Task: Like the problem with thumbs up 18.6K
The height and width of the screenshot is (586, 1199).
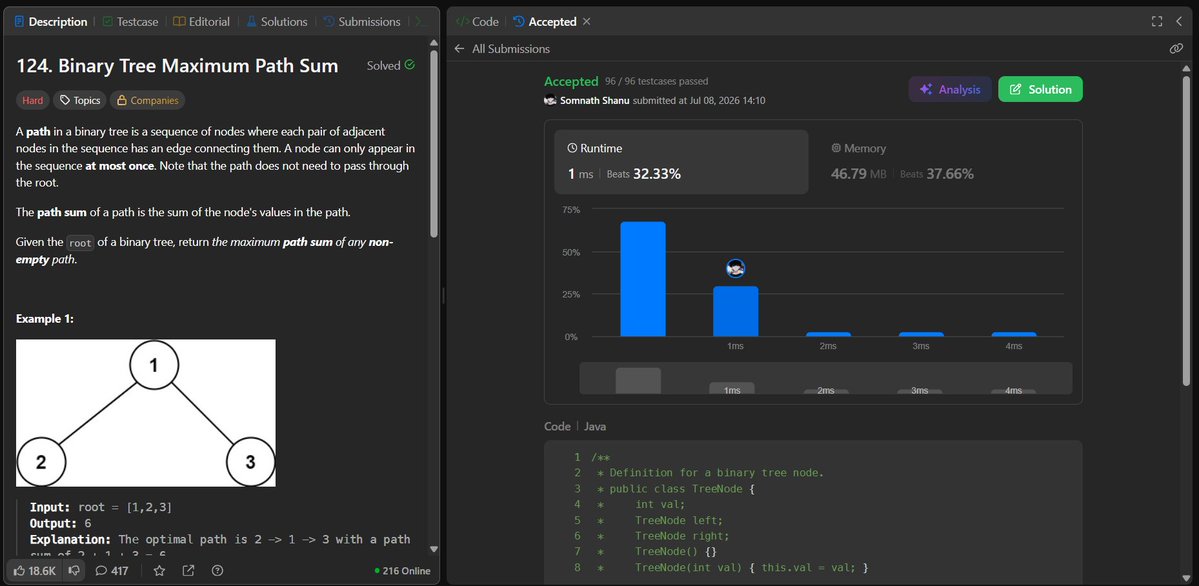Action: 34,571
